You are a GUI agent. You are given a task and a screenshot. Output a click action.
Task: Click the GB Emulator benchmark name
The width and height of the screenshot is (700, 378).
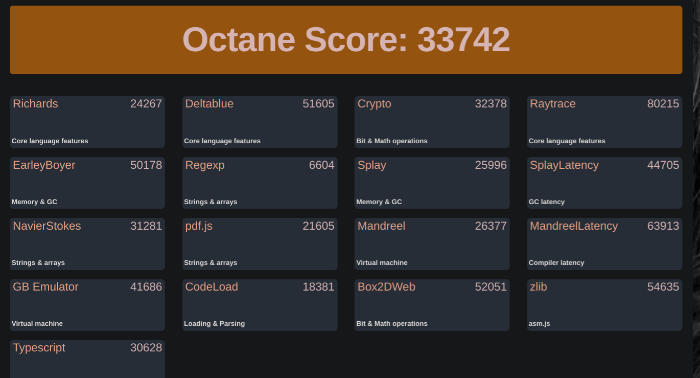pos(46,287)
